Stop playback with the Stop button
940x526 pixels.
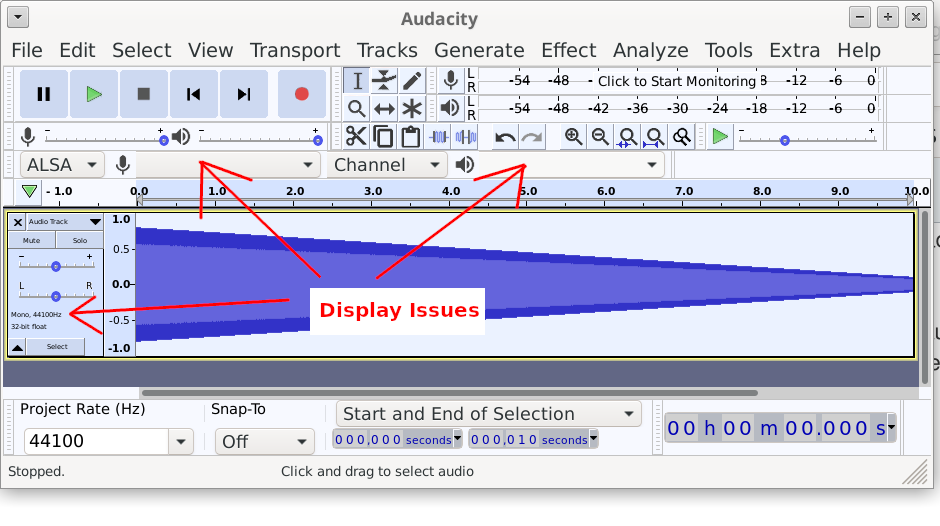143,94
